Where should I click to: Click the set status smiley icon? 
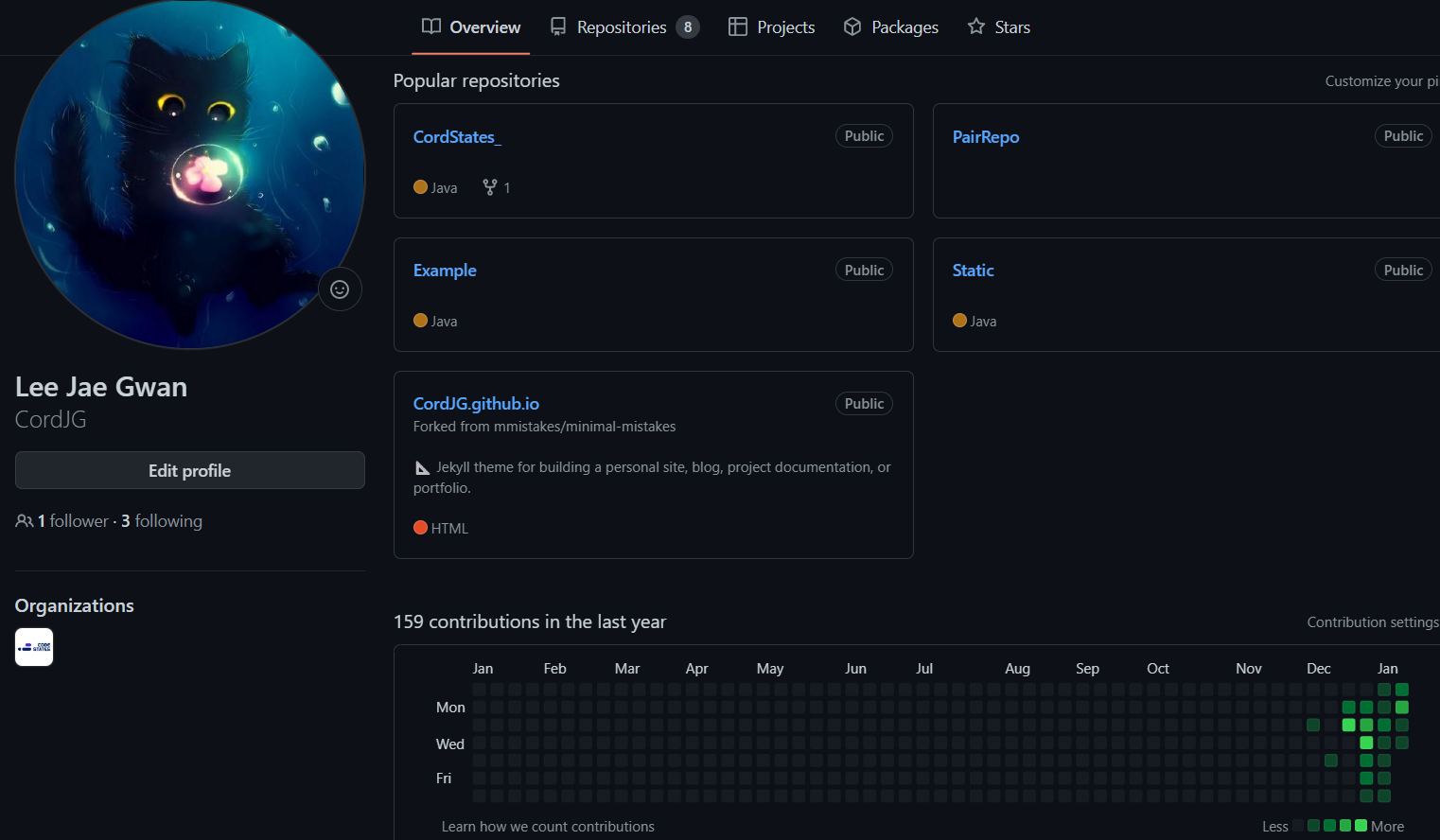click(340, 289)
